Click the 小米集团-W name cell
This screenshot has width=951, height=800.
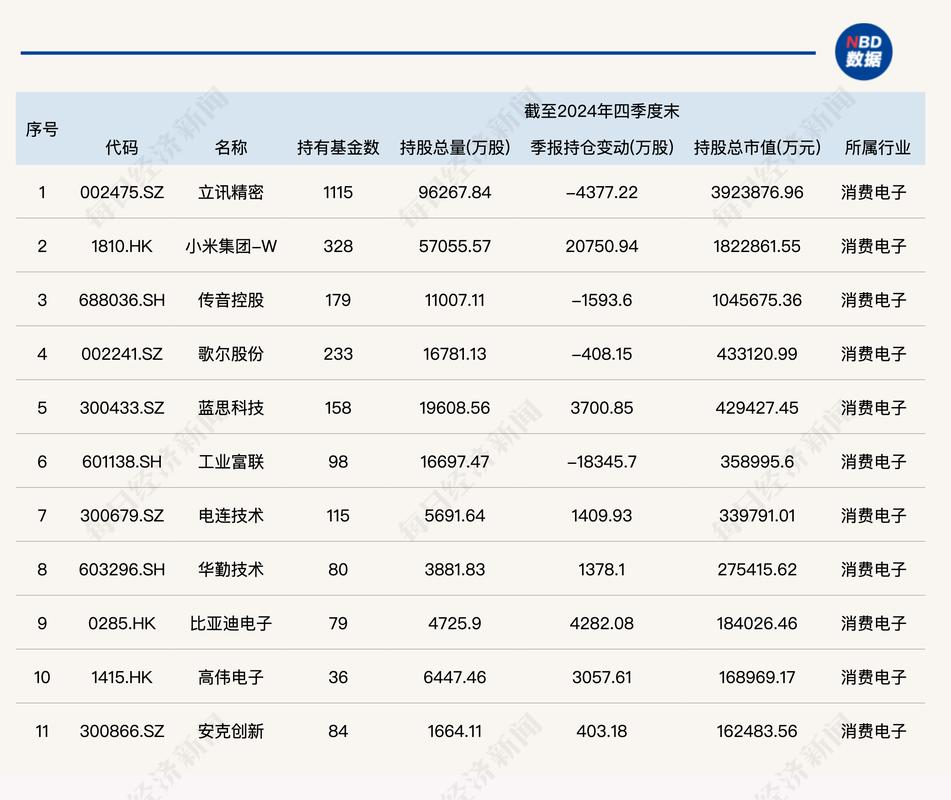[231, 246]
